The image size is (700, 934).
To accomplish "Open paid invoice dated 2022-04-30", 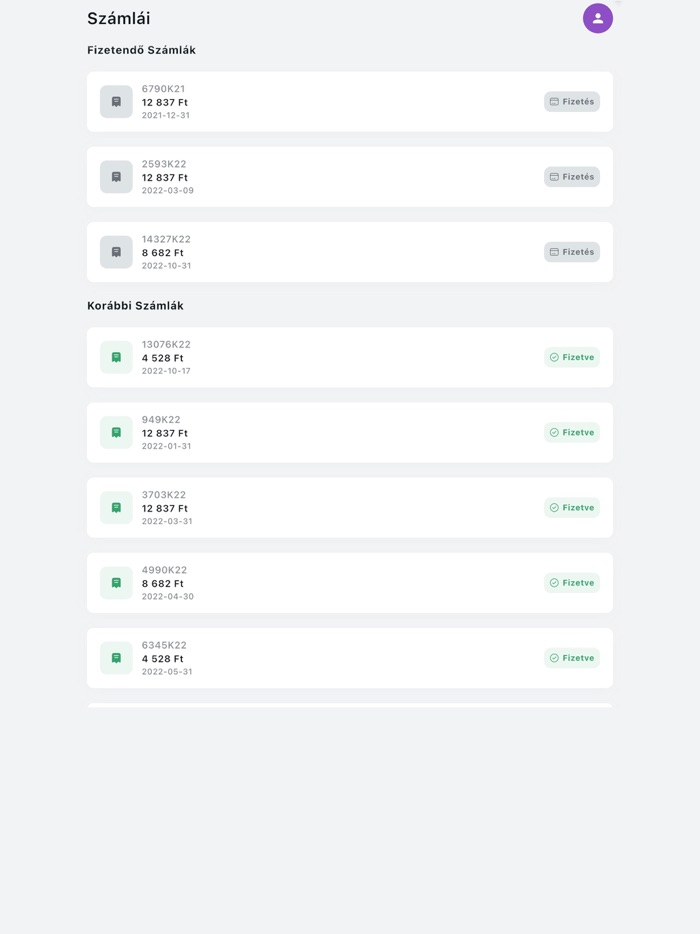I will pos(340,583).
